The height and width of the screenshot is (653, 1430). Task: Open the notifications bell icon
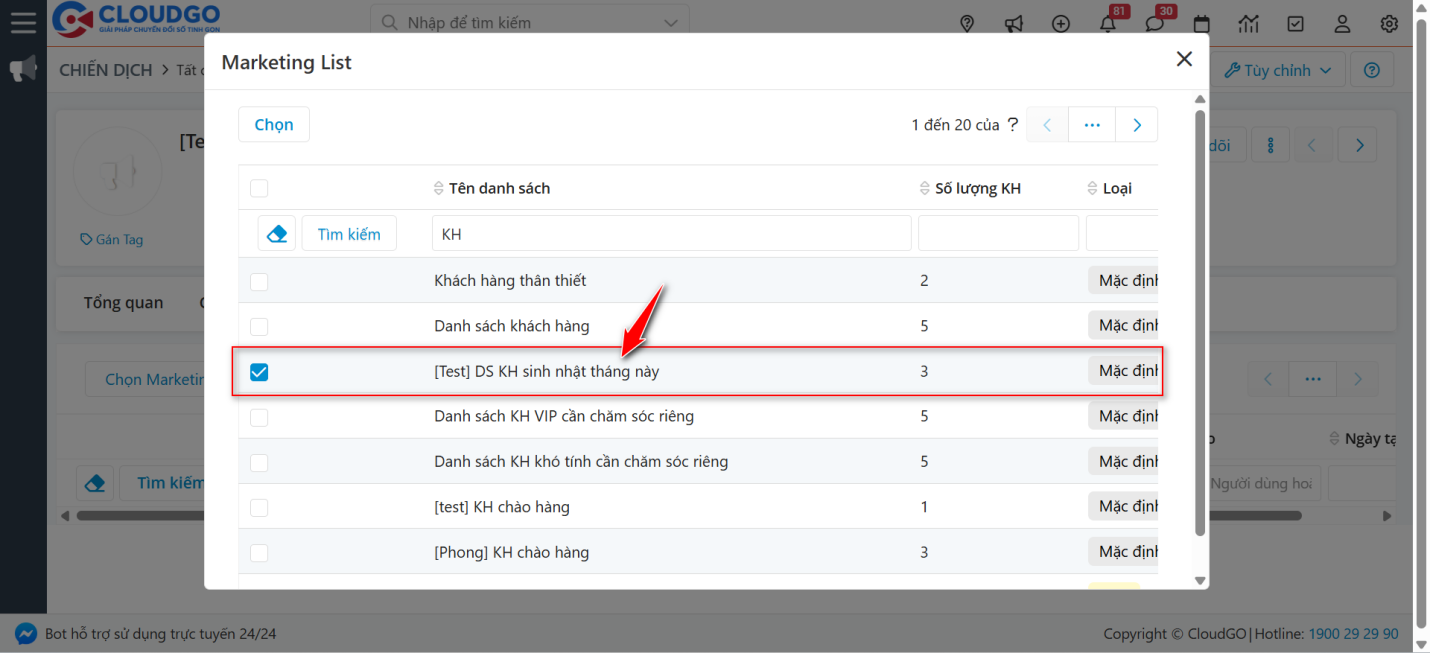tap(1107, 24)
